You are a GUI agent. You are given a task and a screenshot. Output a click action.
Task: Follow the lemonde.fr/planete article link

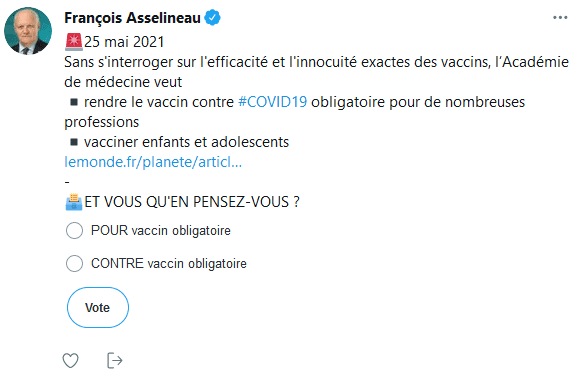coord(153,162)
